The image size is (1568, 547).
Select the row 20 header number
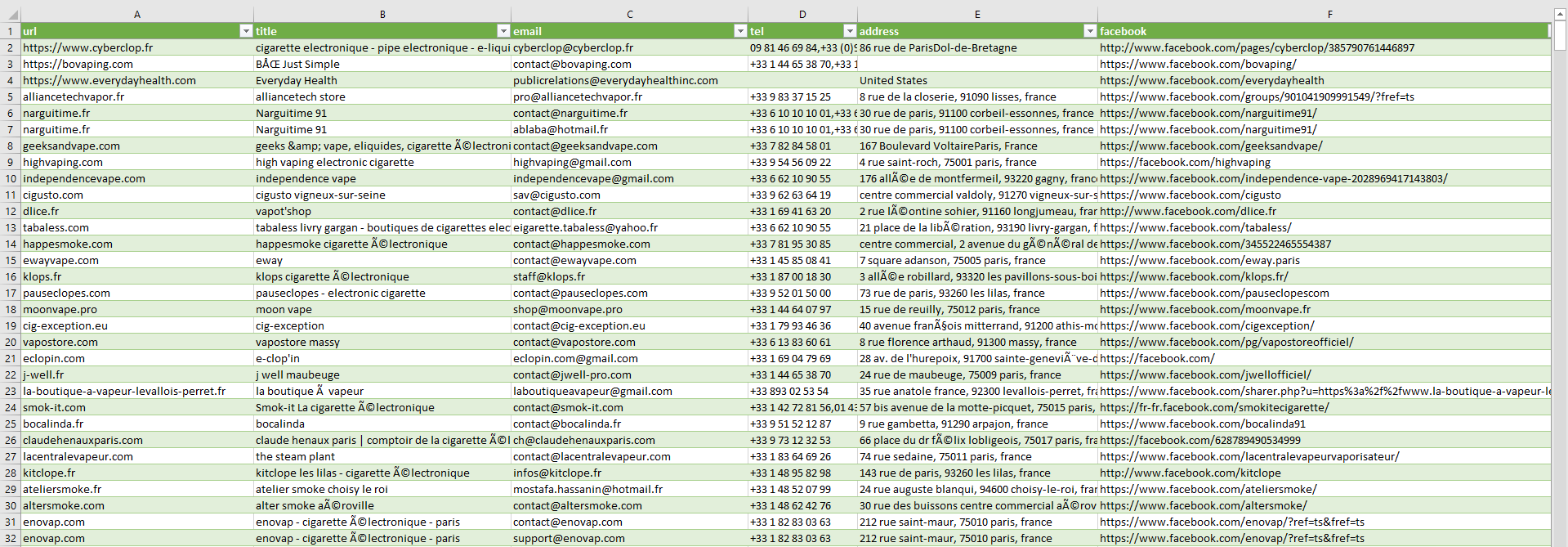[x=10, y=342]
